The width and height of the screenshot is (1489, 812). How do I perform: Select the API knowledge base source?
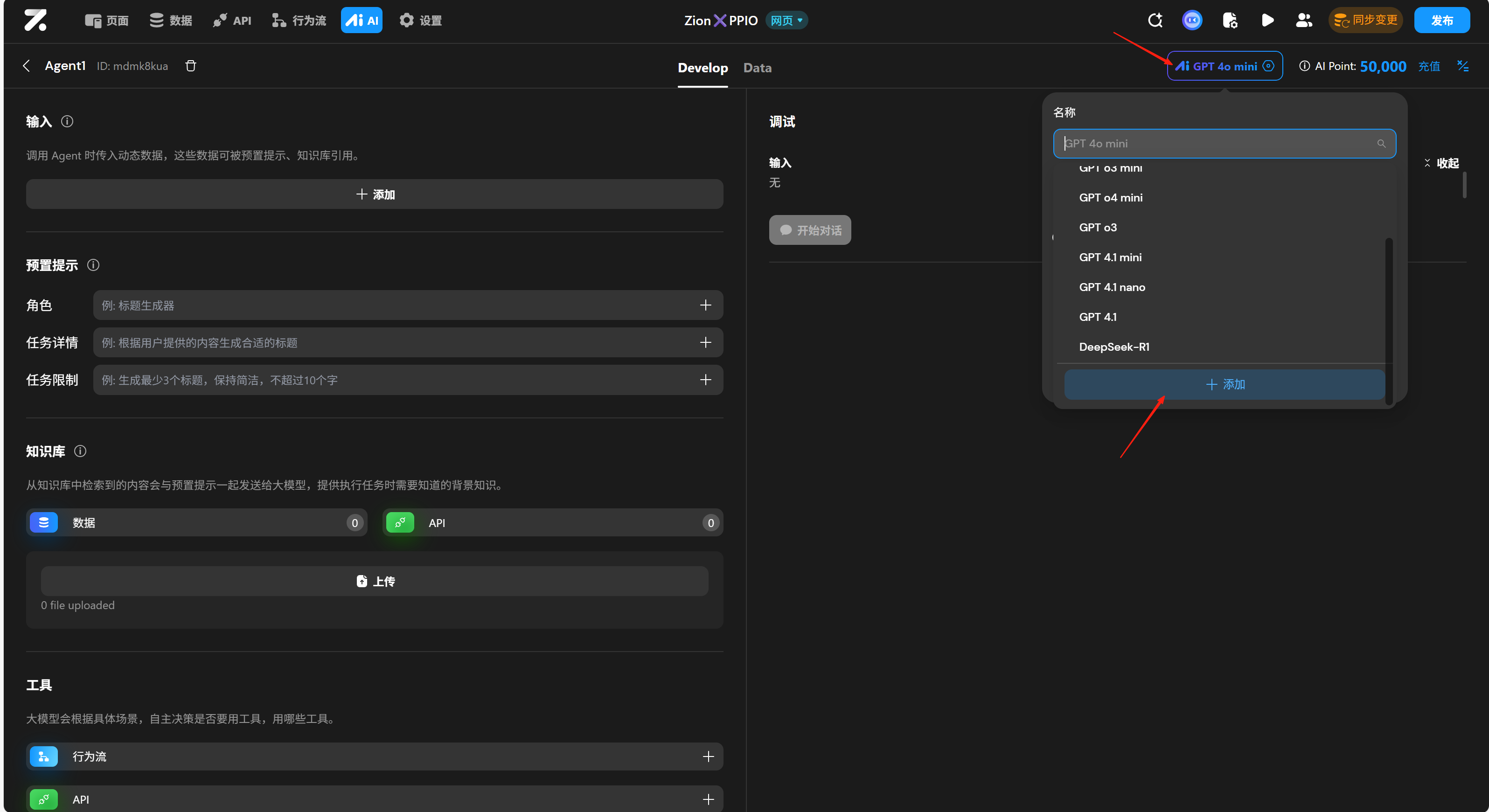tap(553, 522)
